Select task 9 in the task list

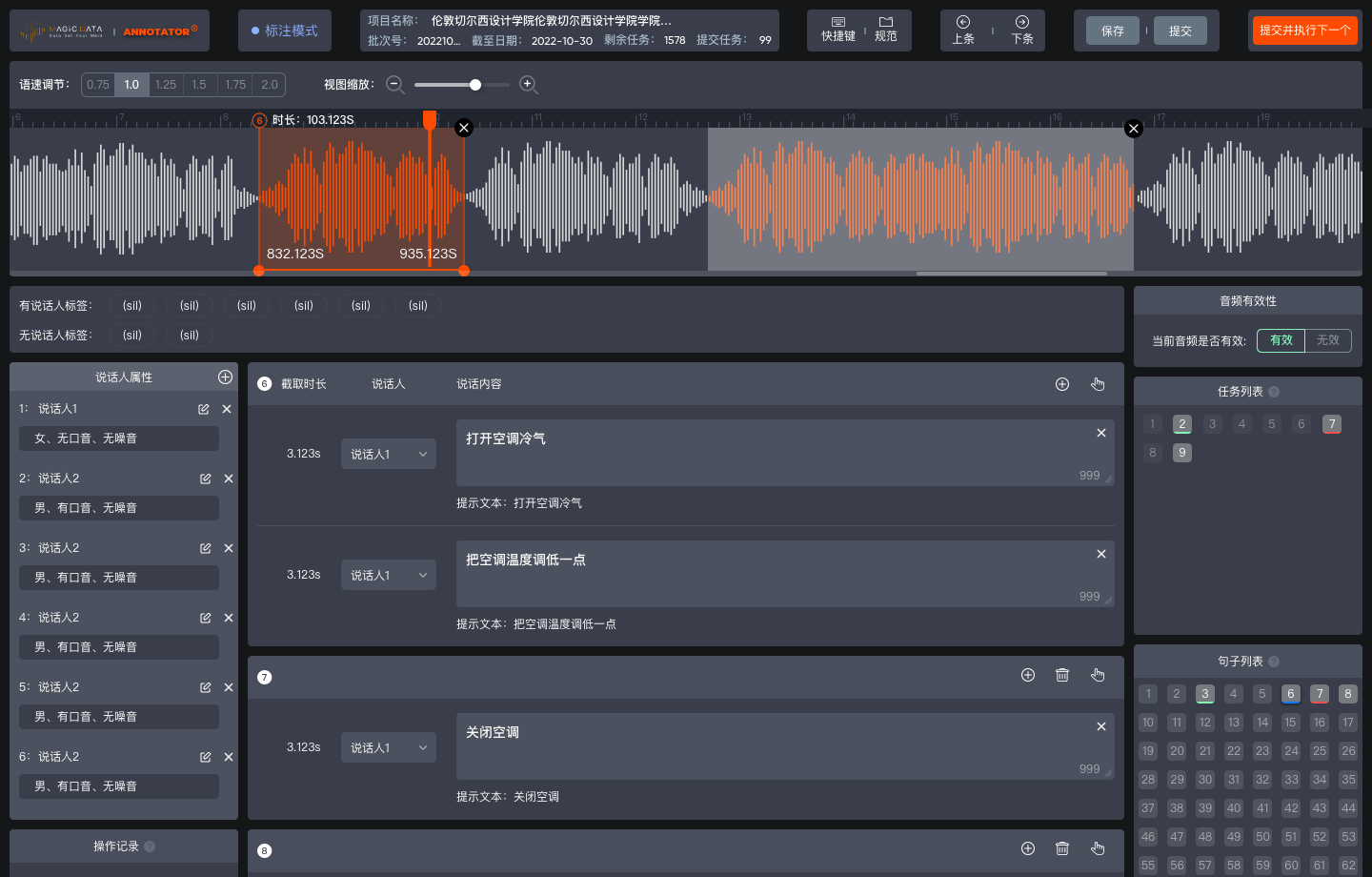pyautogui.click(x=1181, y=453)
